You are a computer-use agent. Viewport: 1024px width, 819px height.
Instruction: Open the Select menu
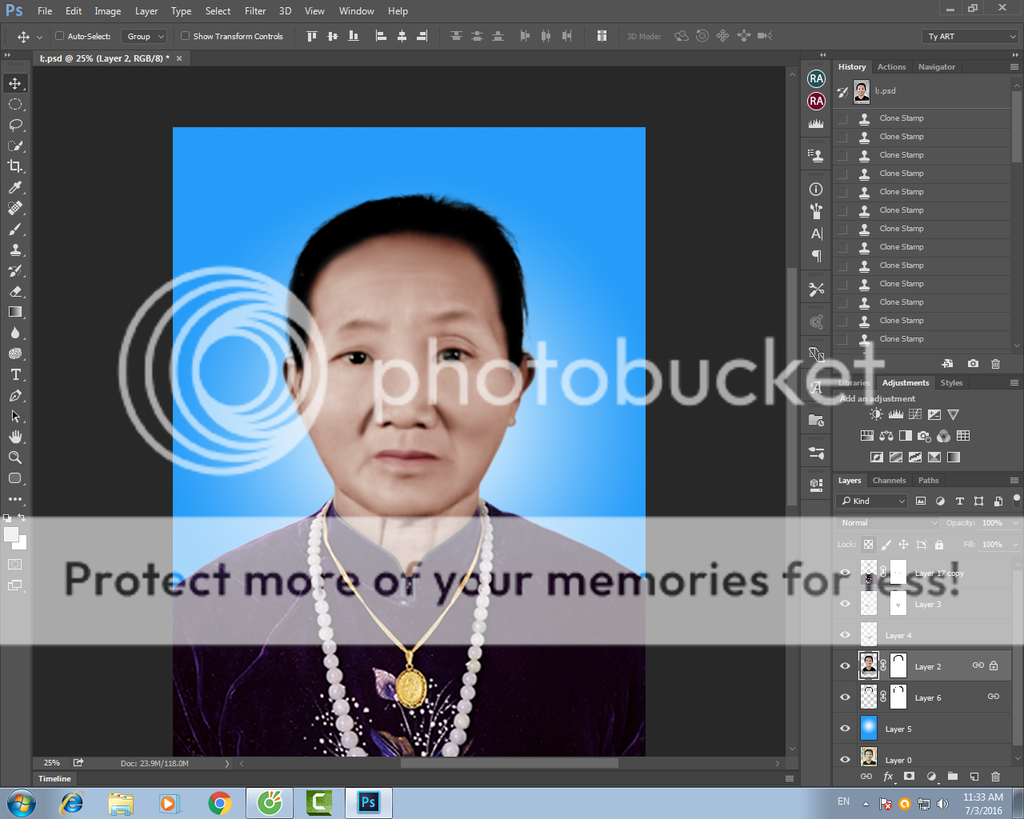217,11
